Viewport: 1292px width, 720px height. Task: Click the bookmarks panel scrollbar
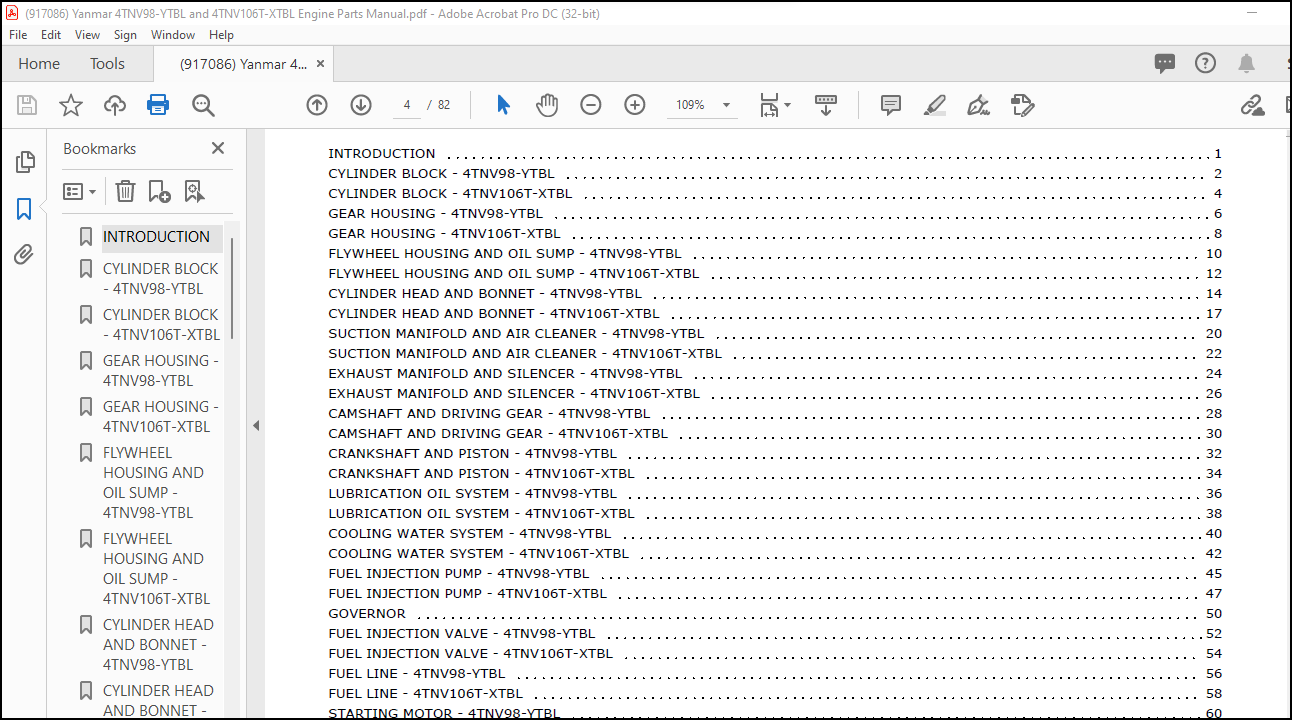pyautogui.click(x=233, y=288)
